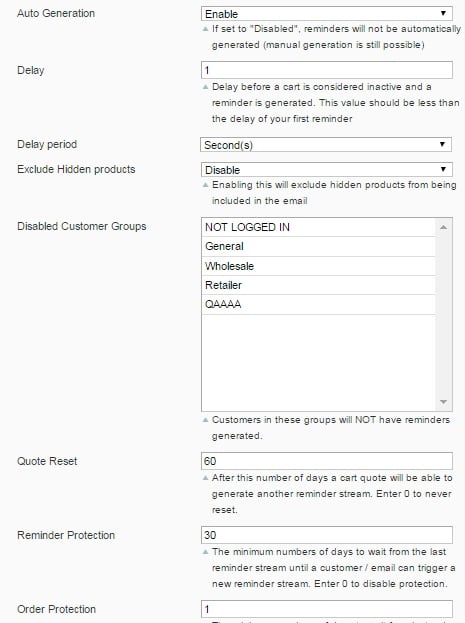The height and width of the screenshot is (623, 465).
Task: Click the Reminder Protection input field
Action: 327,535
